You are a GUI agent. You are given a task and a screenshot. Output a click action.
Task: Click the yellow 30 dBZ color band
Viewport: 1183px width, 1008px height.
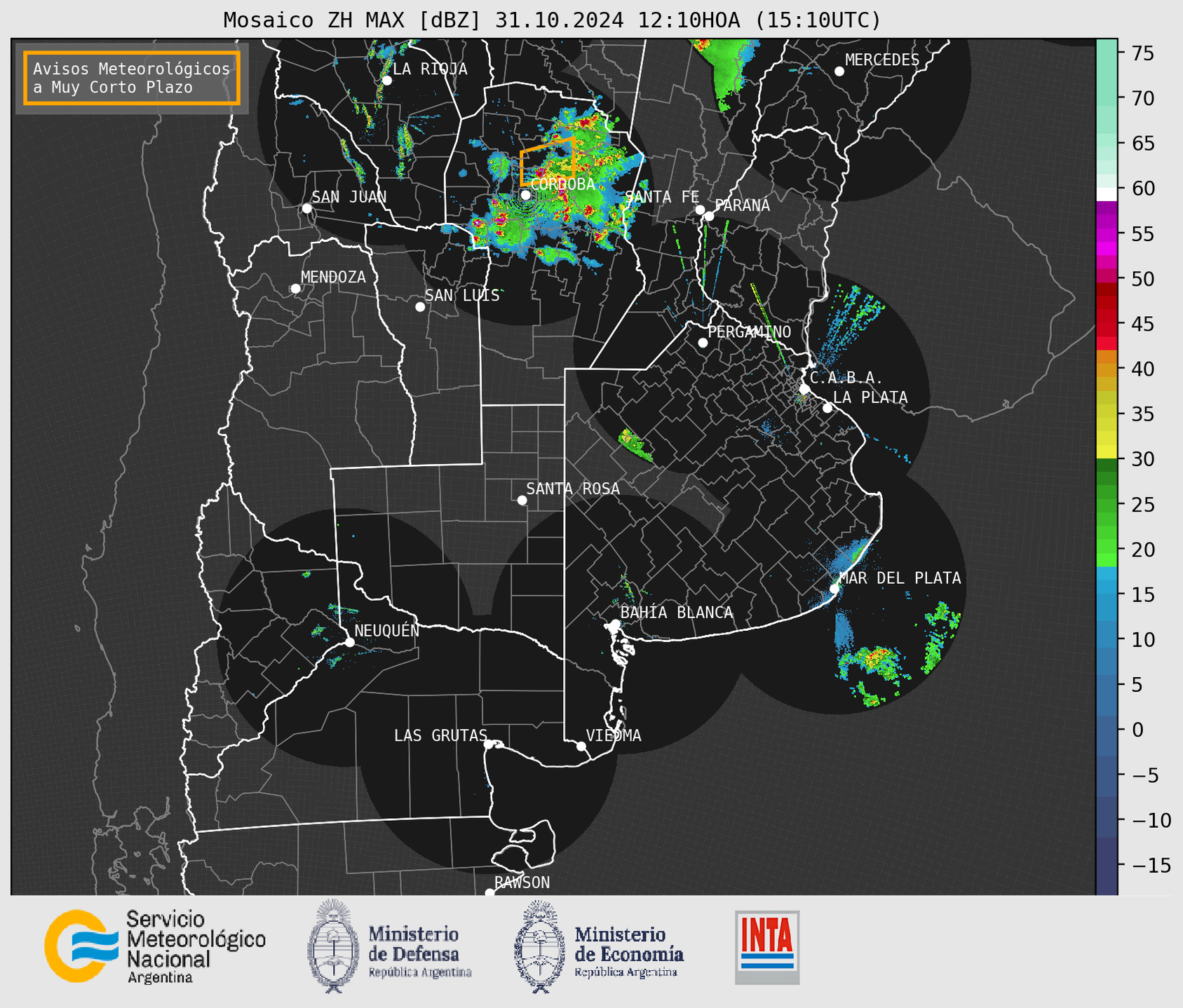click(x=1106, y=452)
